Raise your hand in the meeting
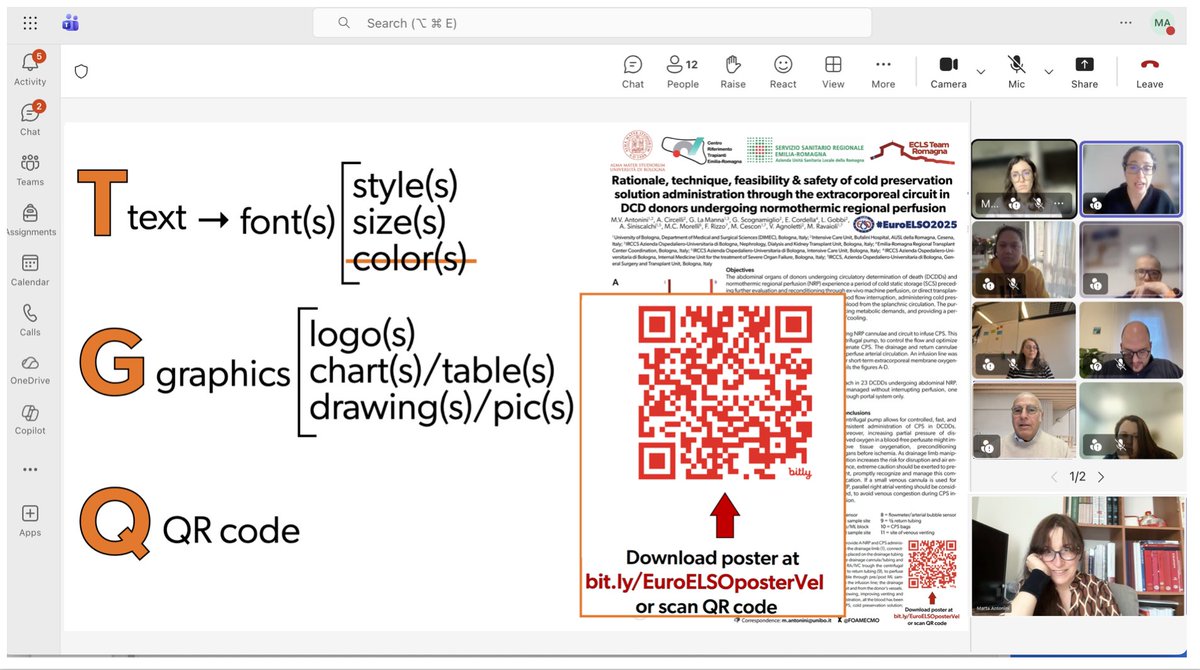This screenshot has height=670, width=1200. pos(733,71)
